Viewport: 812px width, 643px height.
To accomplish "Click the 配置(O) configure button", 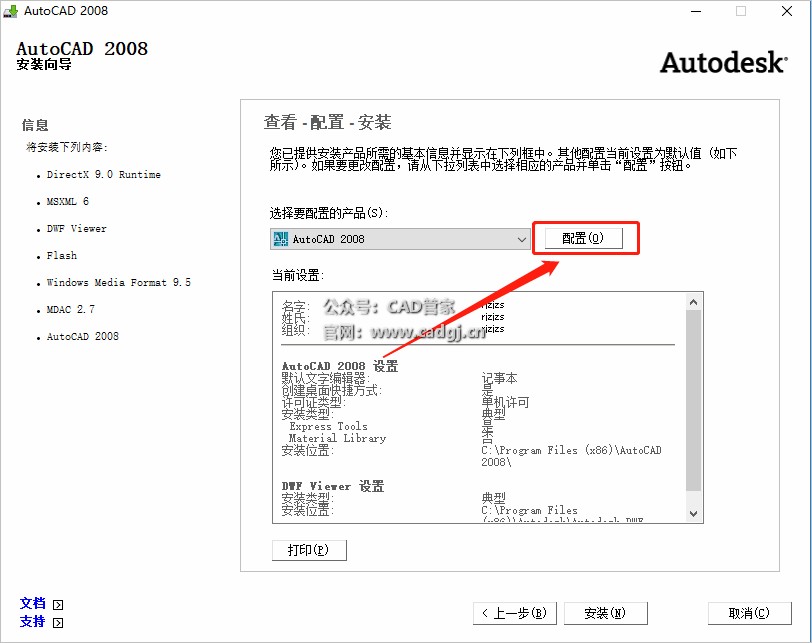I will 584,238.
